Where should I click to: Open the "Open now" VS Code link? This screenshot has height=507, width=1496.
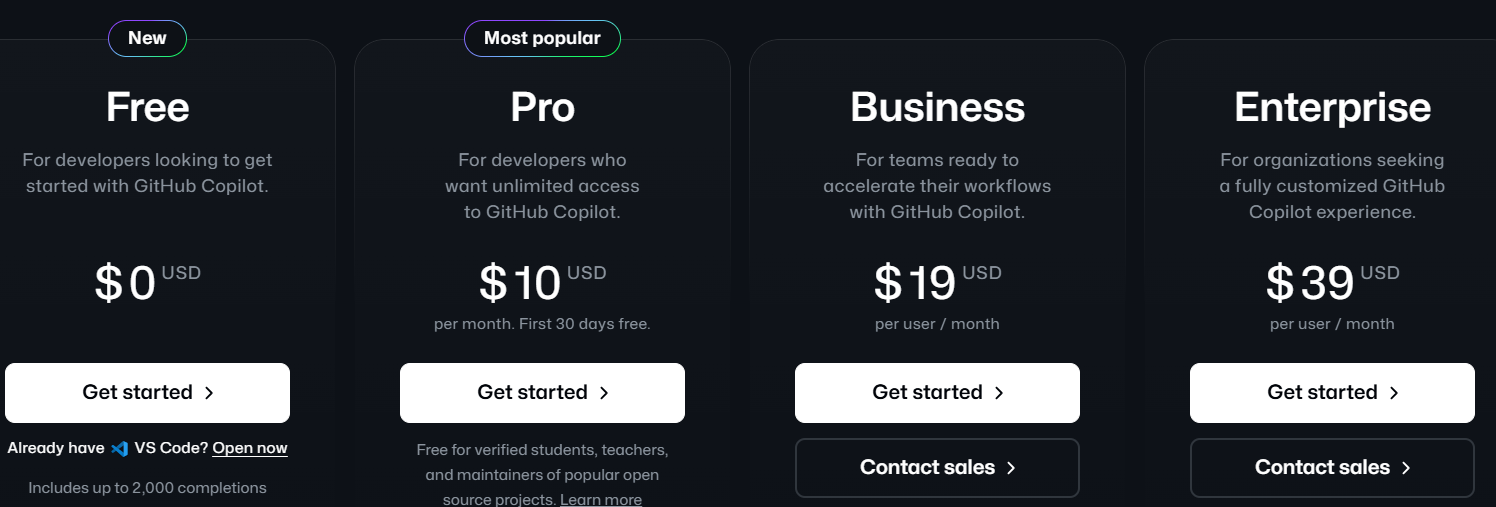click(250, 448)
